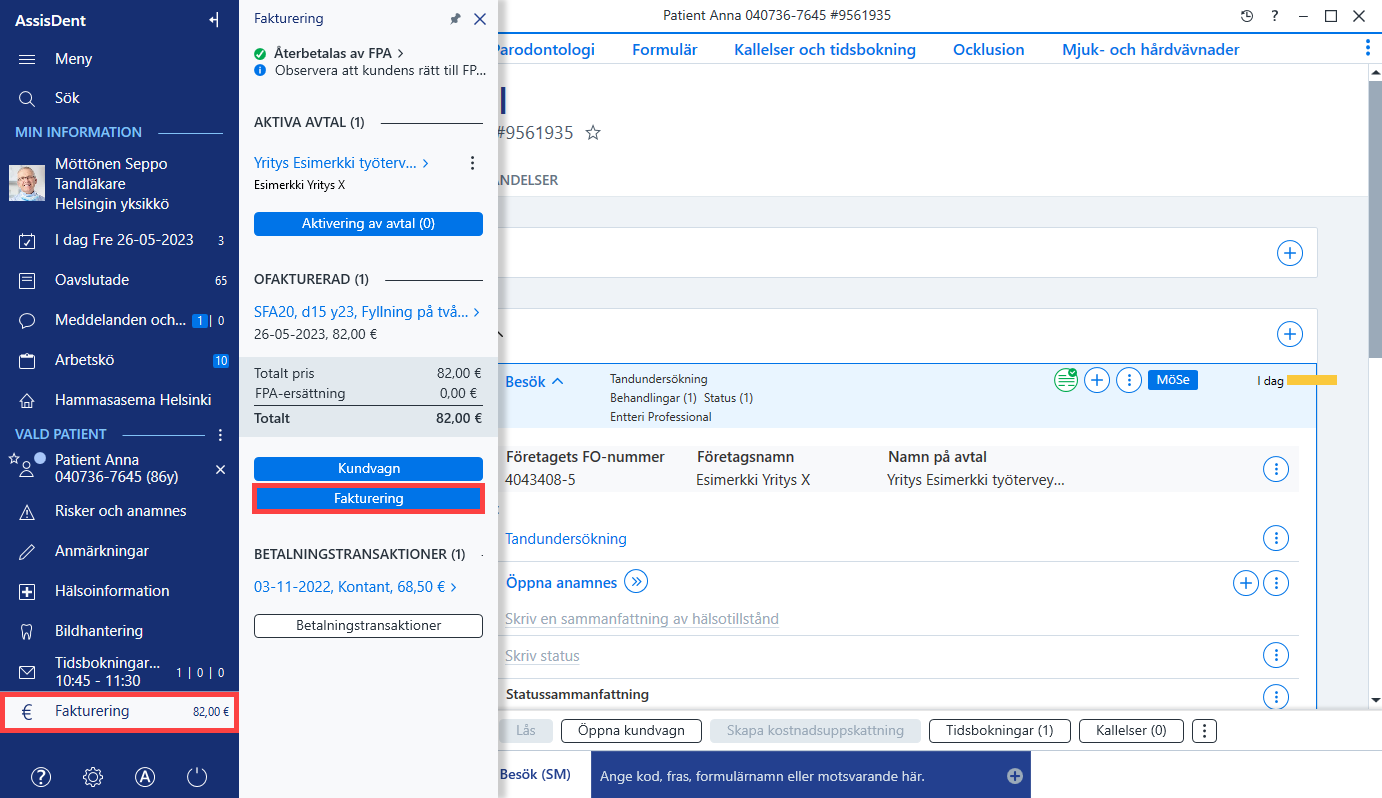Open the Formulär tab
The image size is (1382, 798).
click(x=665, y=49)
